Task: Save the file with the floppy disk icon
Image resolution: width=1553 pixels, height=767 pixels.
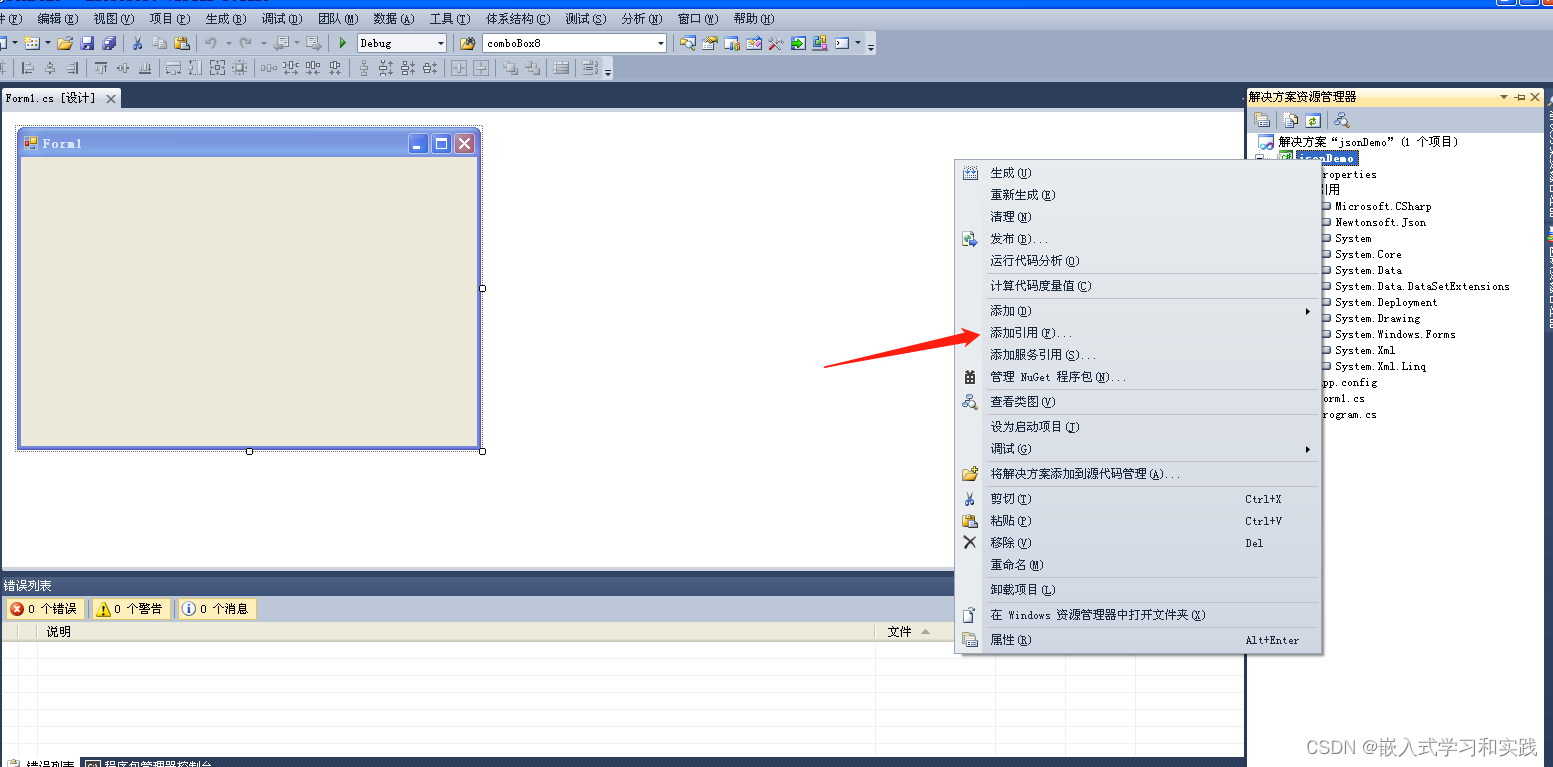Action: pyautogui.click(x=87, y=43)
